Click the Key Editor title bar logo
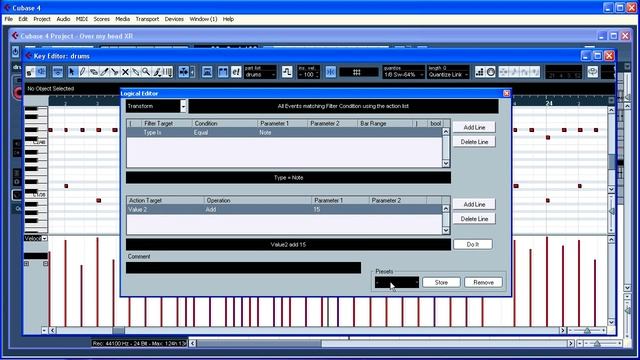This screenshot has width=640, height=360. [x=29, y=56]
